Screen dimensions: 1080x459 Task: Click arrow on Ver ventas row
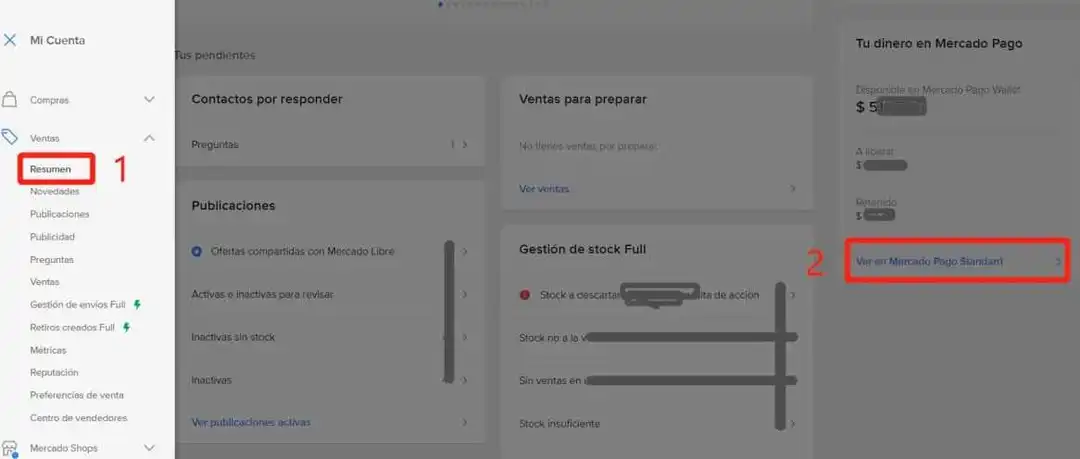tap(793, 188)
